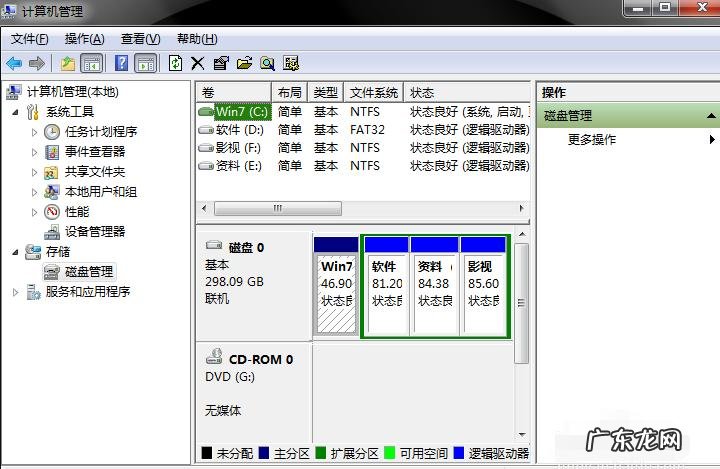720x469 pixels.
Task: Open the 操作(A) menu
Action: click(84, 39)
